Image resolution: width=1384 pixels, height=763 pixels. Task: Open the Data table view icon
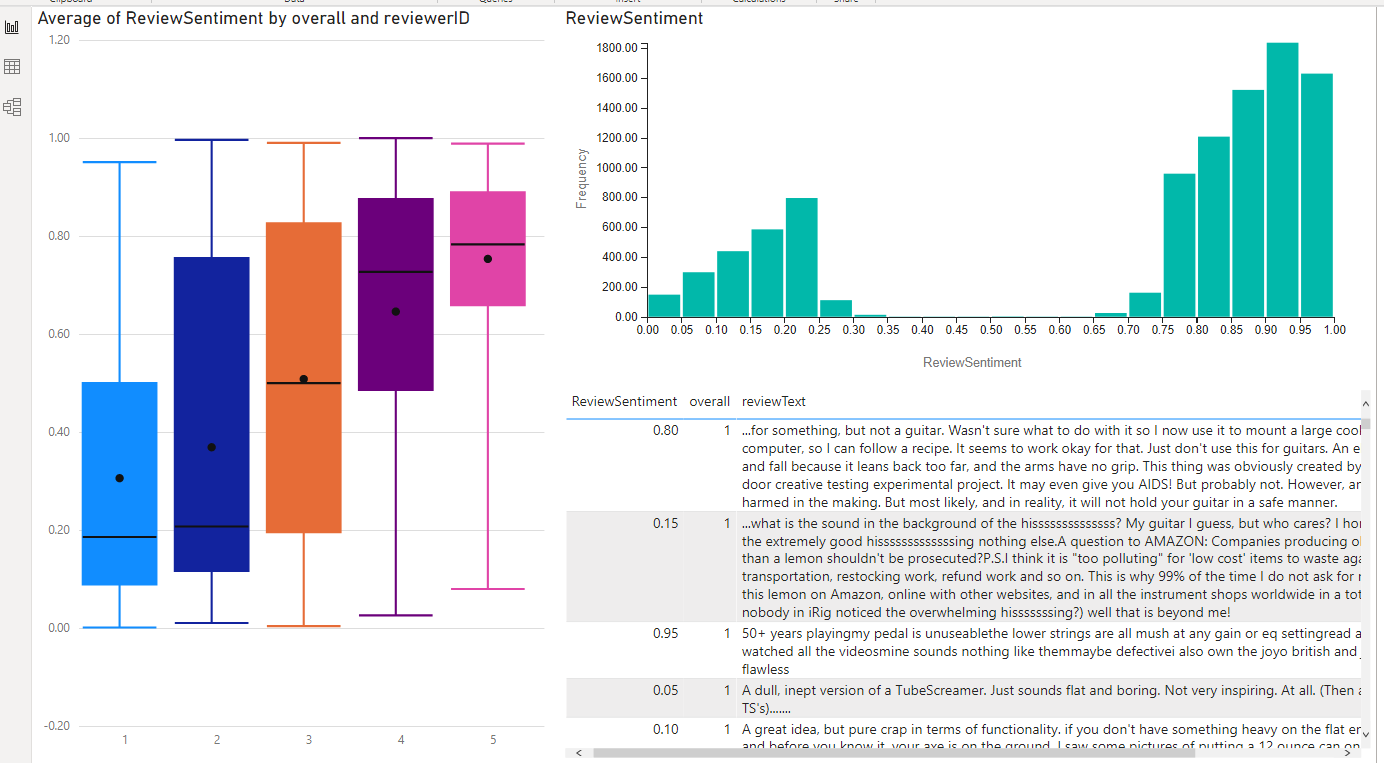(x=12, y=67)
